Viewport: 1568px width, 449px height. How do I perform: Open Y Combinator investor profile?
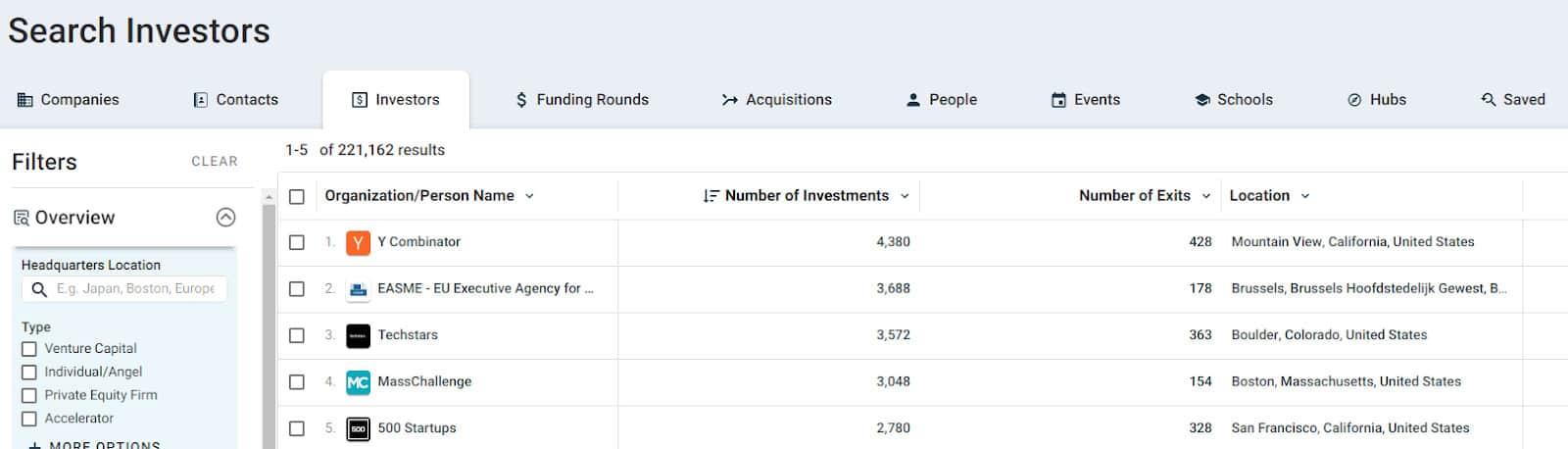(x=419, y=242)
